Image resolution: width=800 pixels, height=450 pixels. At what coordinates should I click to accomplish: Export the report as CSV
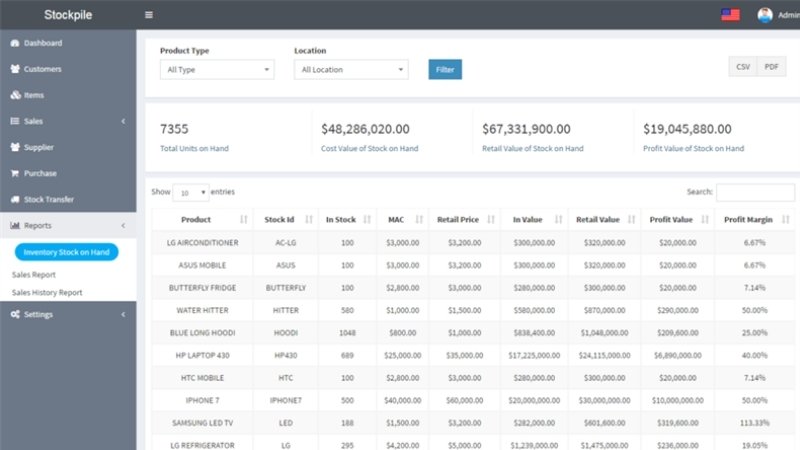click(743, 67)
